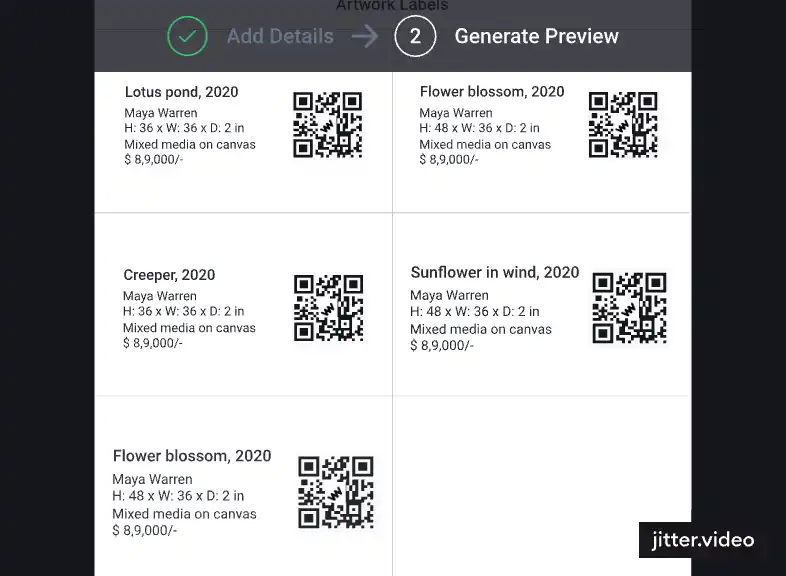The width and height of the screenshot is (786, 576).
Task: Click the price on the Creeper label
Action: [x=153, y=343]
